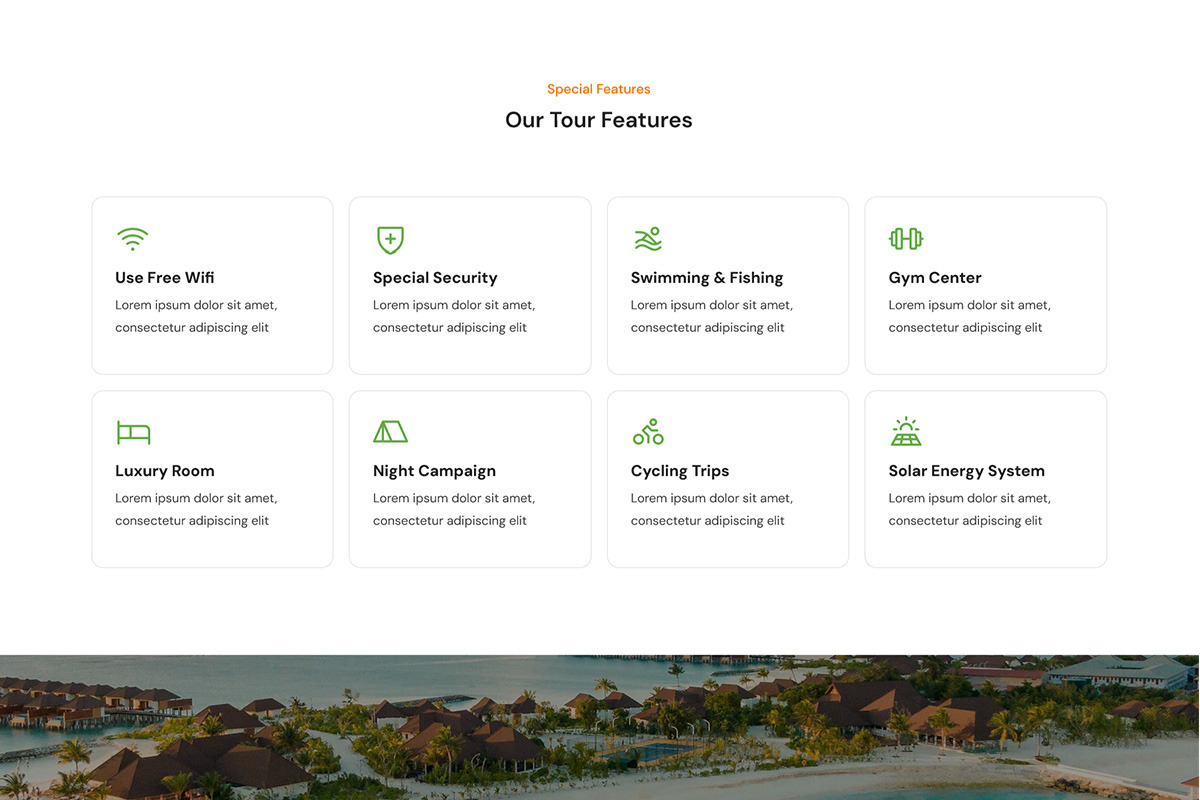Click the Our Tour Features title
Image resolution: width=1200 pixels, height=800 pixels.
[599, 120]
